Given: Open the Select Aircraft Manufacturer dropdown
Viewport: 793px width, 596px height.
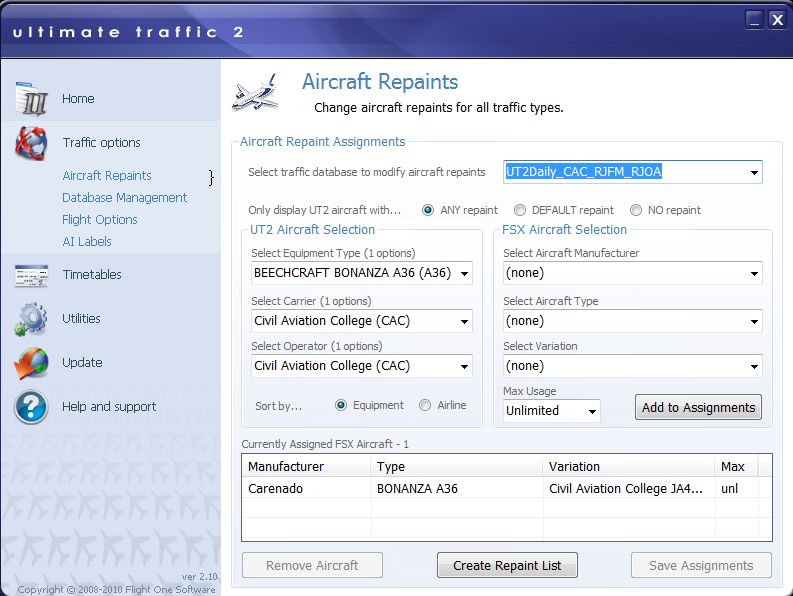Looking at the screenshot, I should pos(633,273).
